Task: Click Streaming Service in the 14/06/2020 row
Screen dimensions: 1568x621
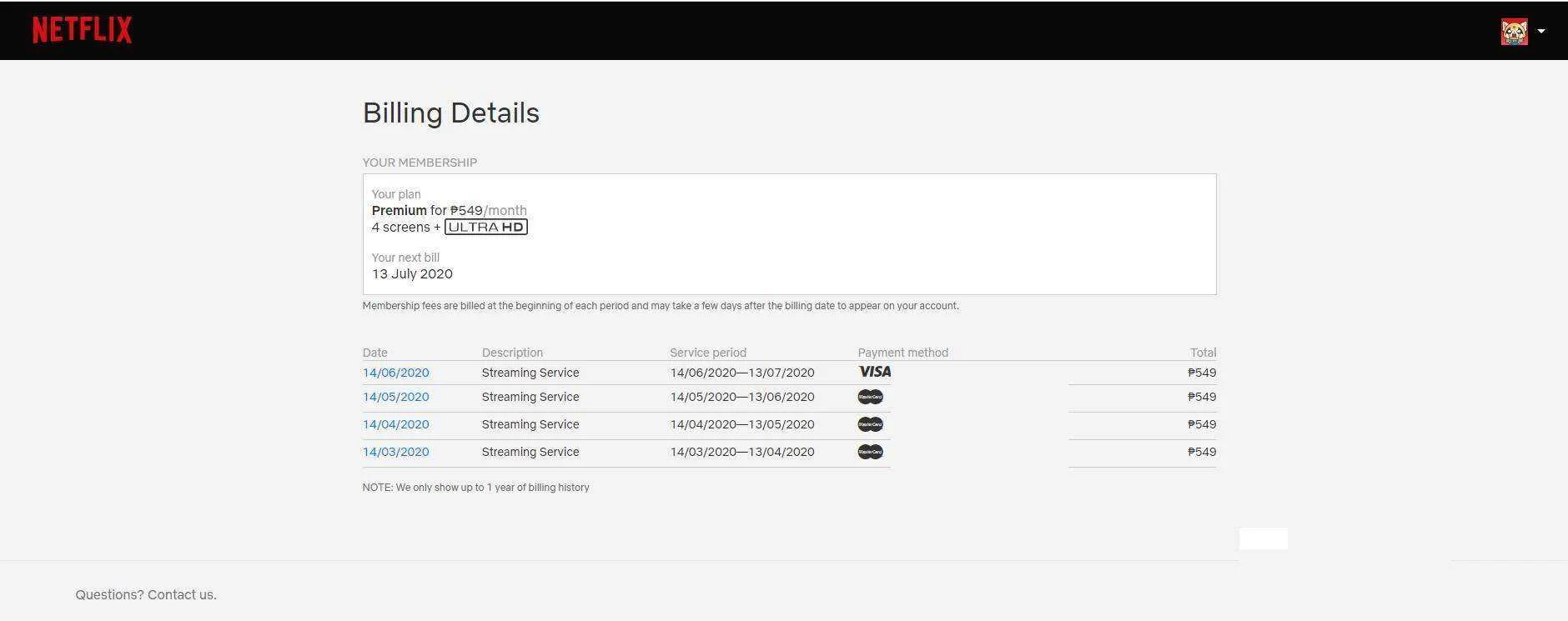Action: point(530,373)
